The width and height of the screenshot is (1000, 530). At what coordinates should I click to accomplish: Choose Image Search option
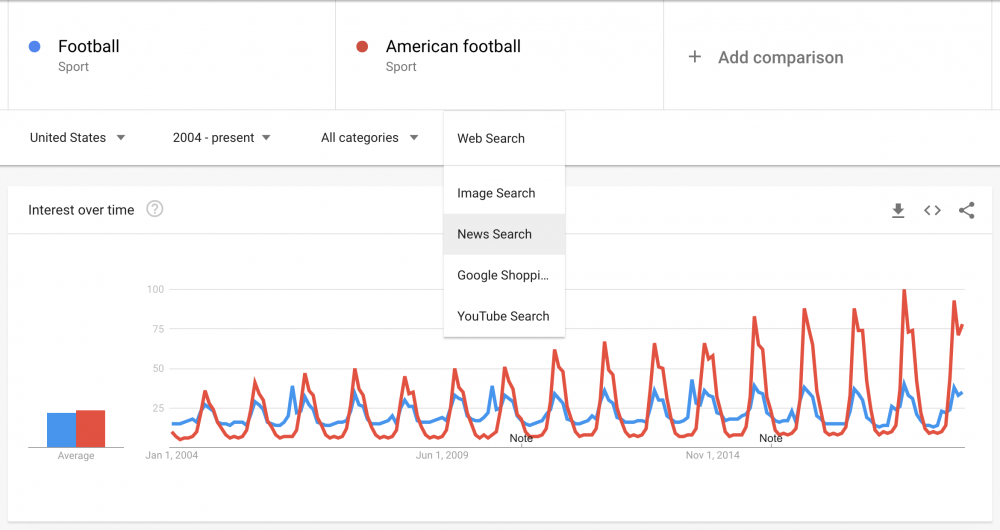pos(496,193)
